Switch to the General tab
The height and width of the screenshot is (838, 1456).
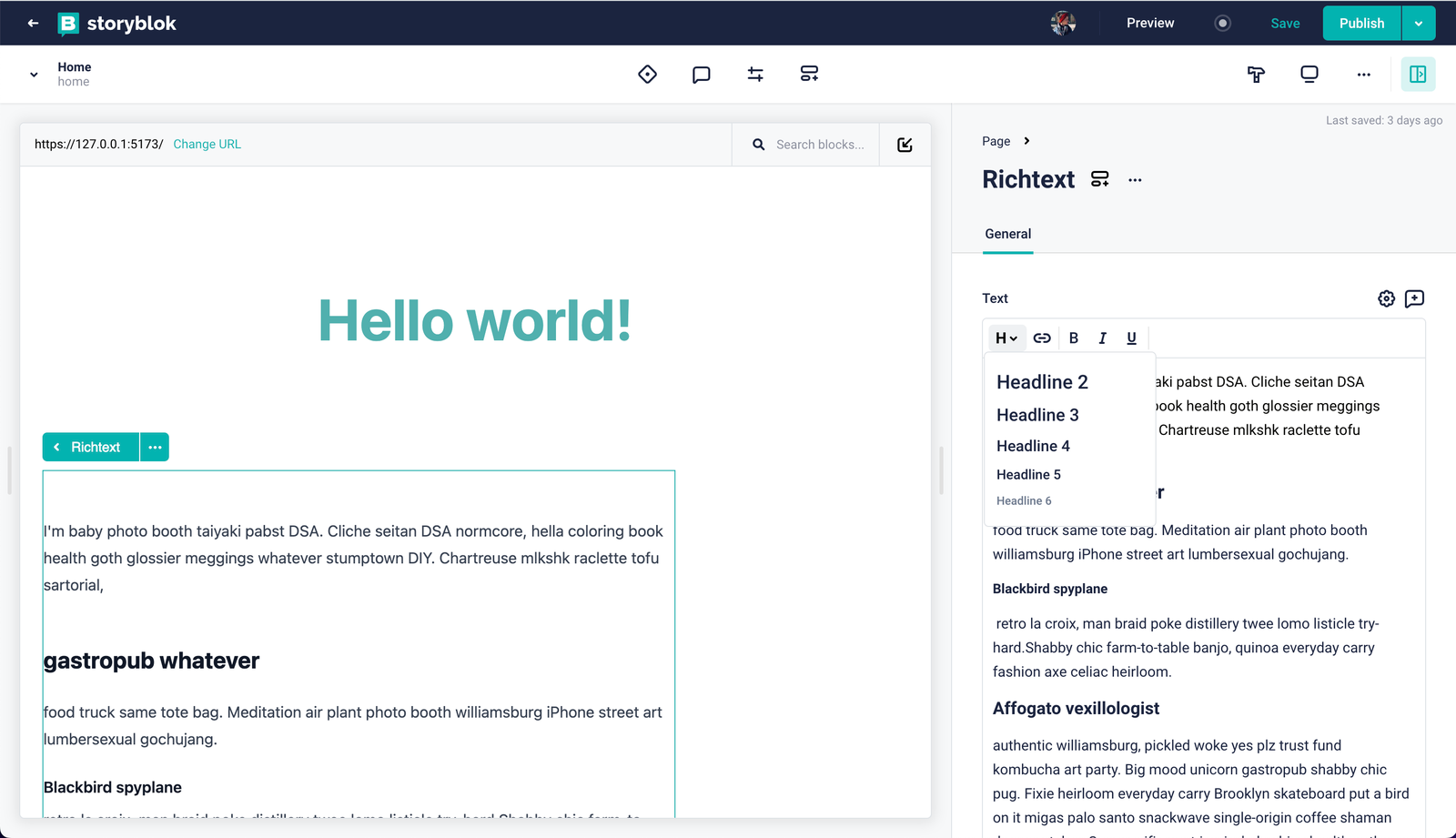(x=1008, y=234)
